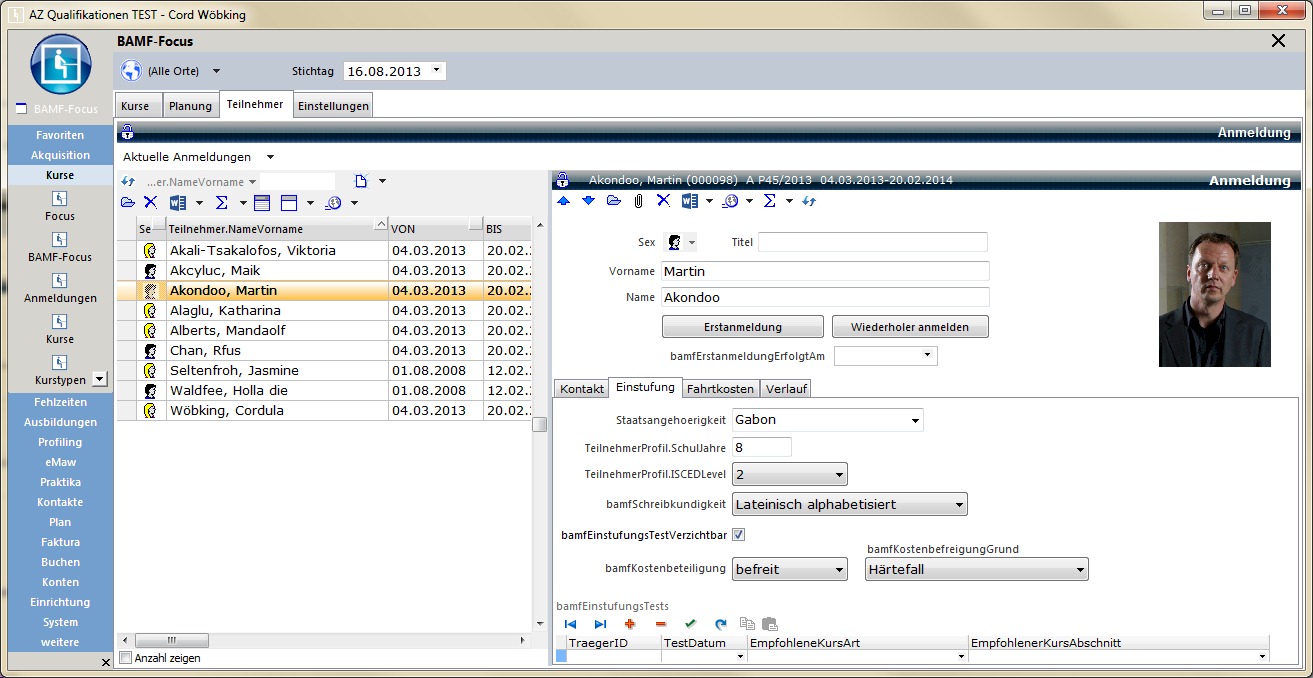This screenshot has height=678, width=1313.
Task: Open the Stichtag date dropdown
Action: pyautogui.click(x=437, y=71)
